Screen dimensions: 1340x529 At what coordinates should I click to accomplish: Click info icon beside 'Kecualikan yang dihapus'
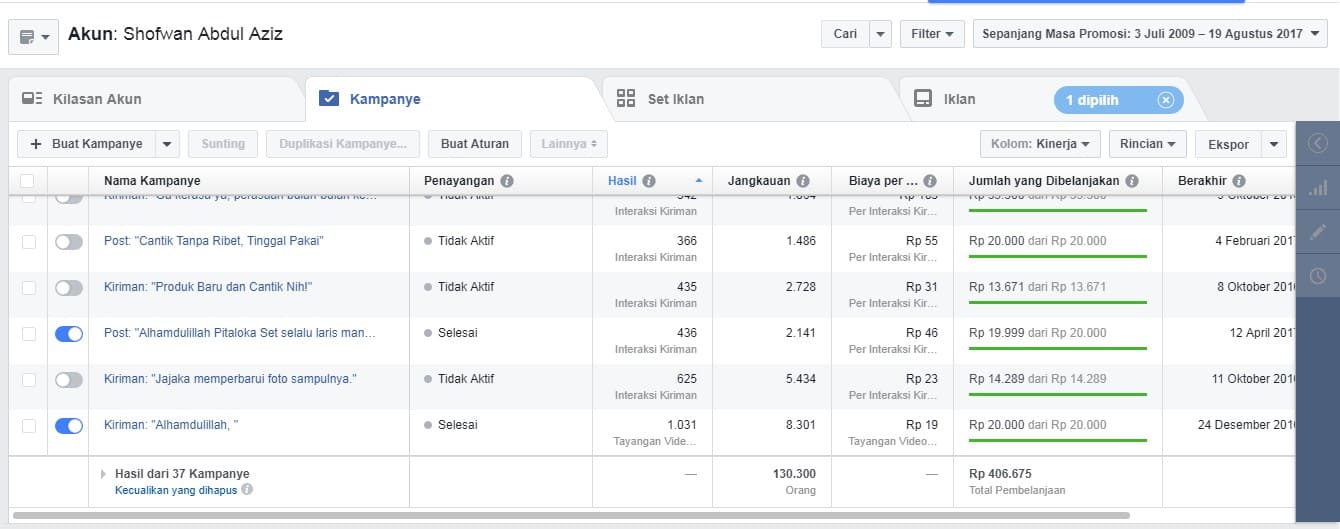tap(247, 490)
